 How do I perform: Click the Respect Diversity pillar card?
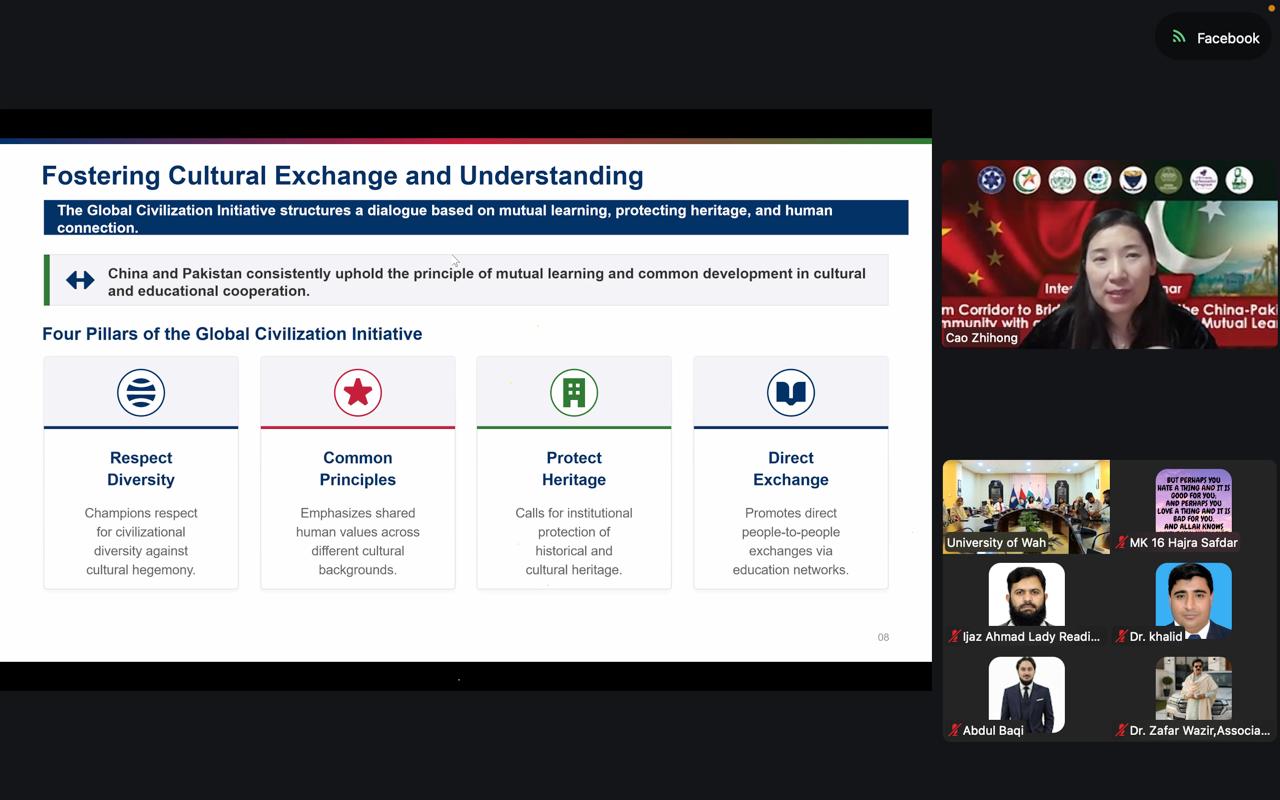141,472
